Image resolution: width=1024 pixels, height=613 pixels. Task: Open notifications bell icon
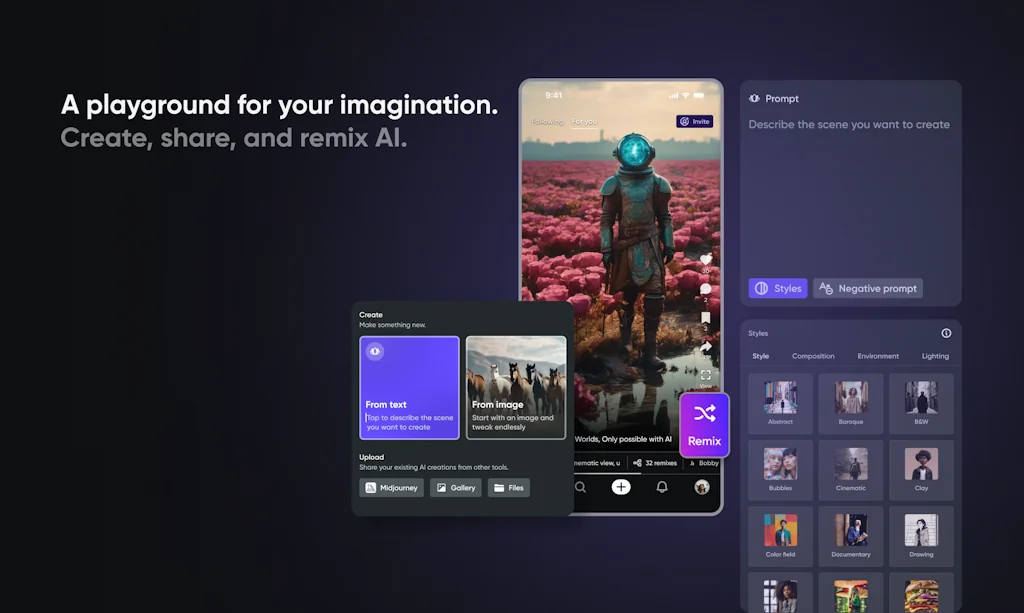click(661, 487)
